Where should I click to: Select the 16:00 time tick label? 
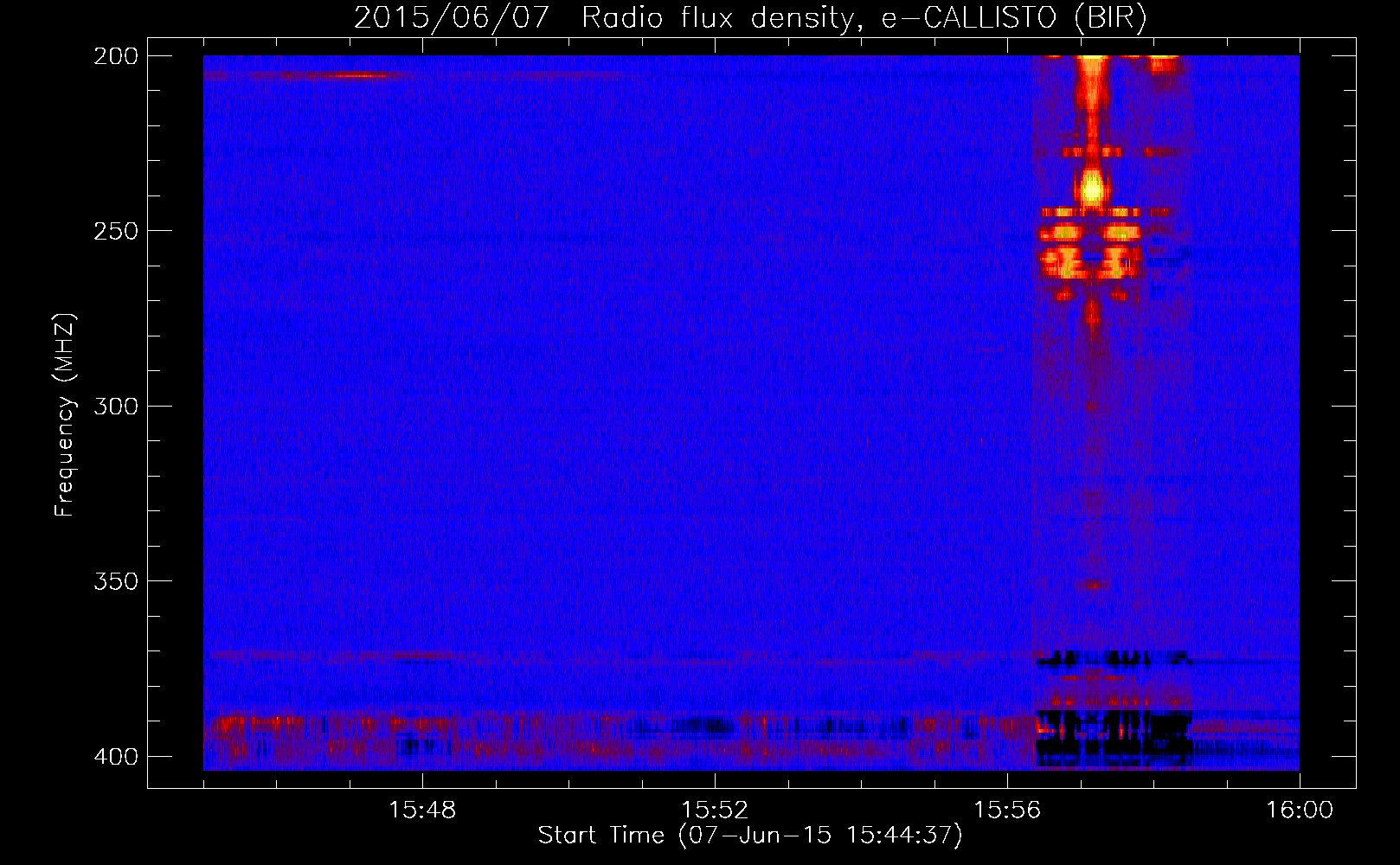(x=1300, y=811)
